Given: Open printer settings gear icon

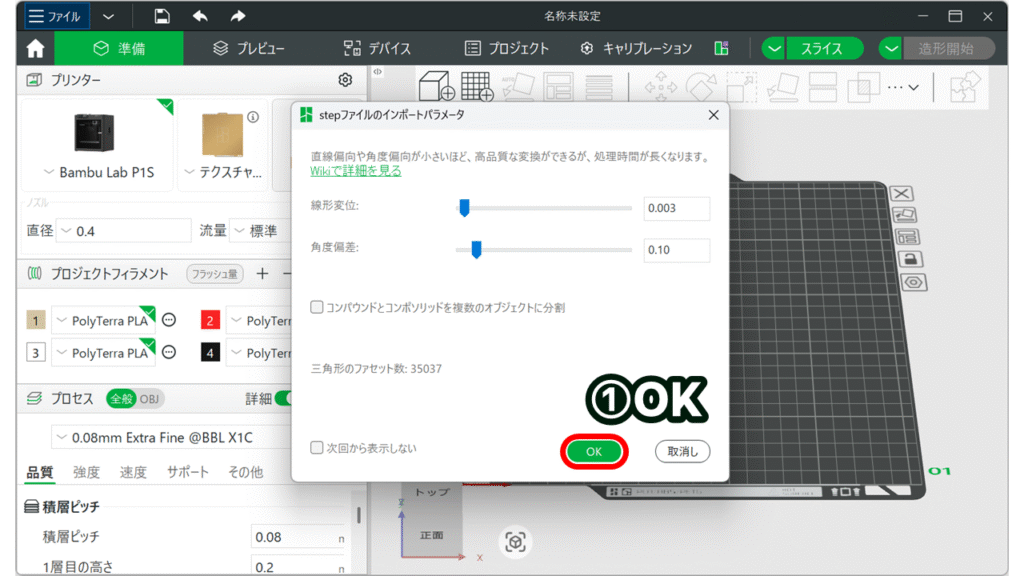Looking at the screenshot, I should click(x=345, y=80).
